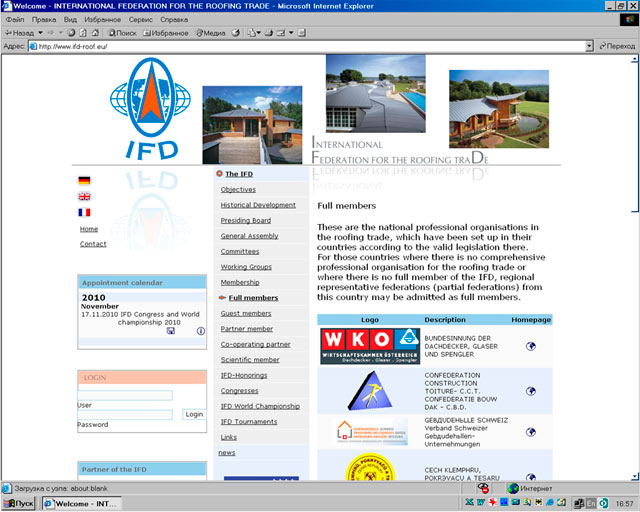Click the info icon in Appointment calendar
Image resolution: width=640 pixels, height=512 pixels.
(200, 331)
